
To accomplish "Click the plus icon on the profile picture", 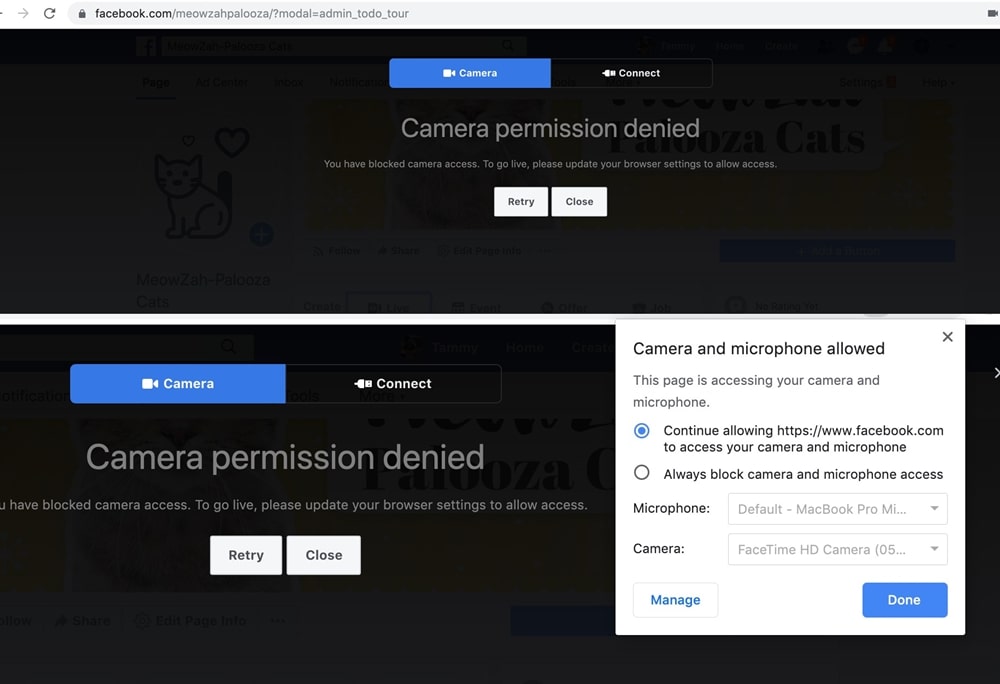I will (x=261, y=235).
